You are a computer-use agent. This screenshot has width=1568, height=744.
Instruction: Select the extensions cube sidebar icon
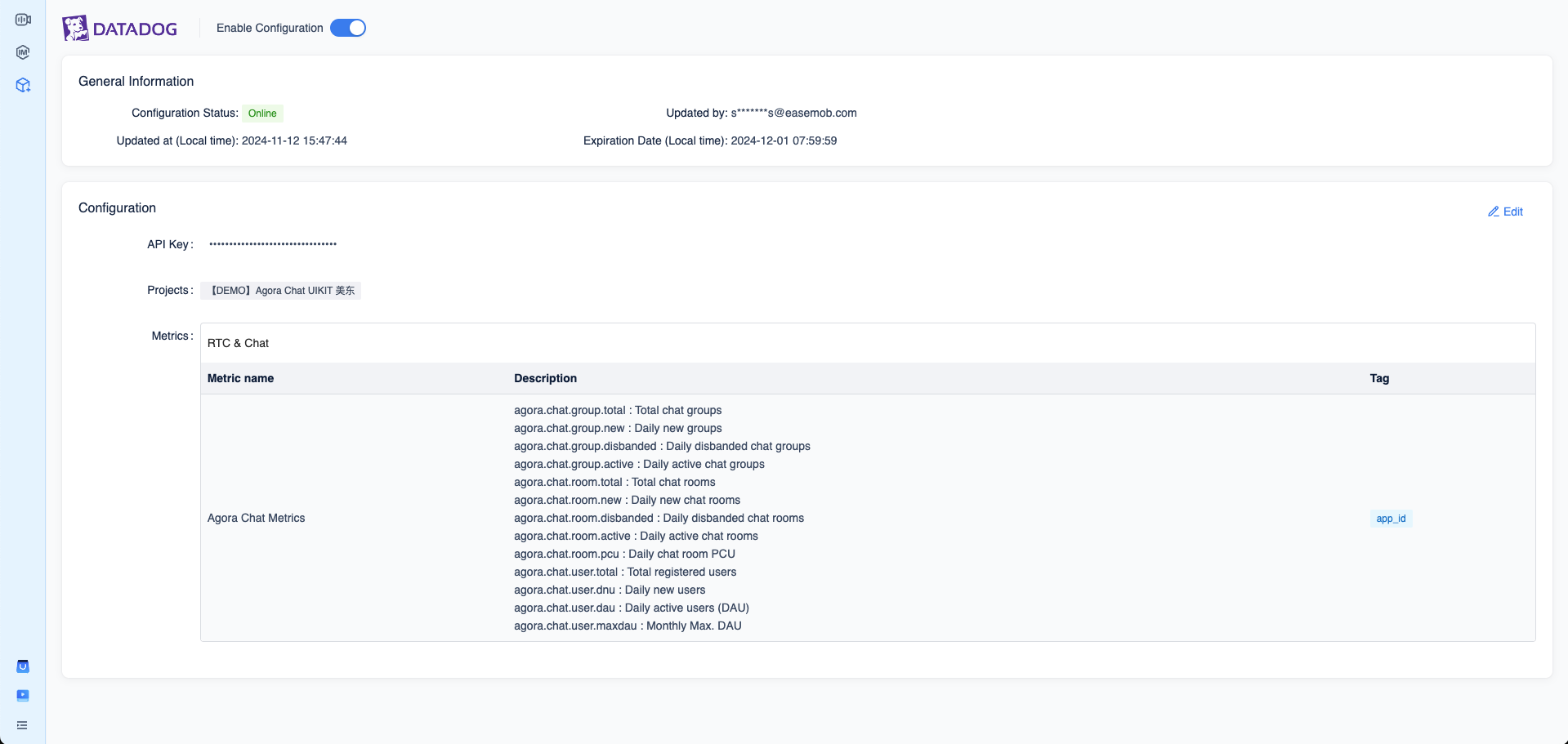(23, 85)
